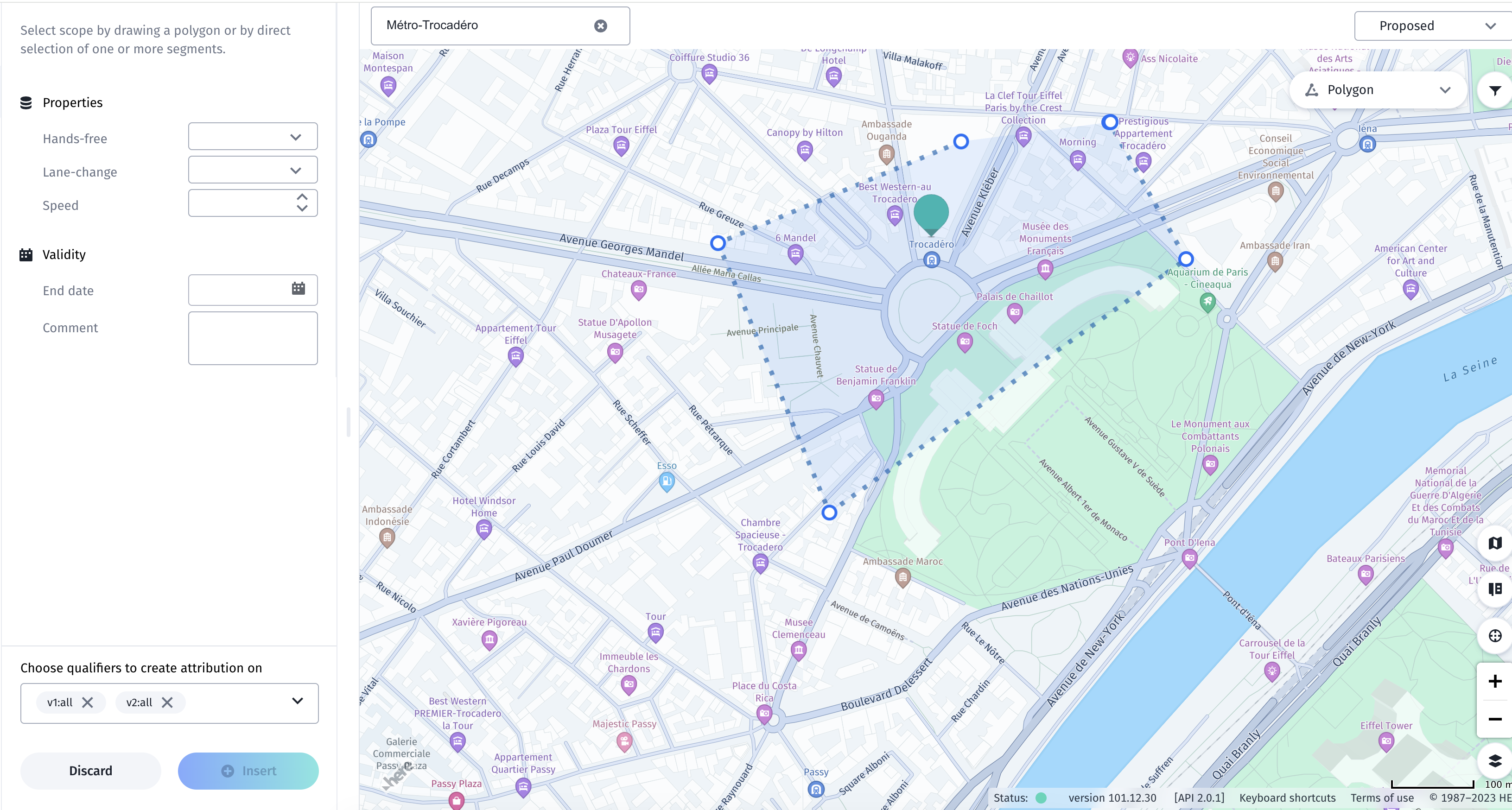1512x810 pixels.
Task: Open the map filter funnel icon
Action: (1494, 90)
